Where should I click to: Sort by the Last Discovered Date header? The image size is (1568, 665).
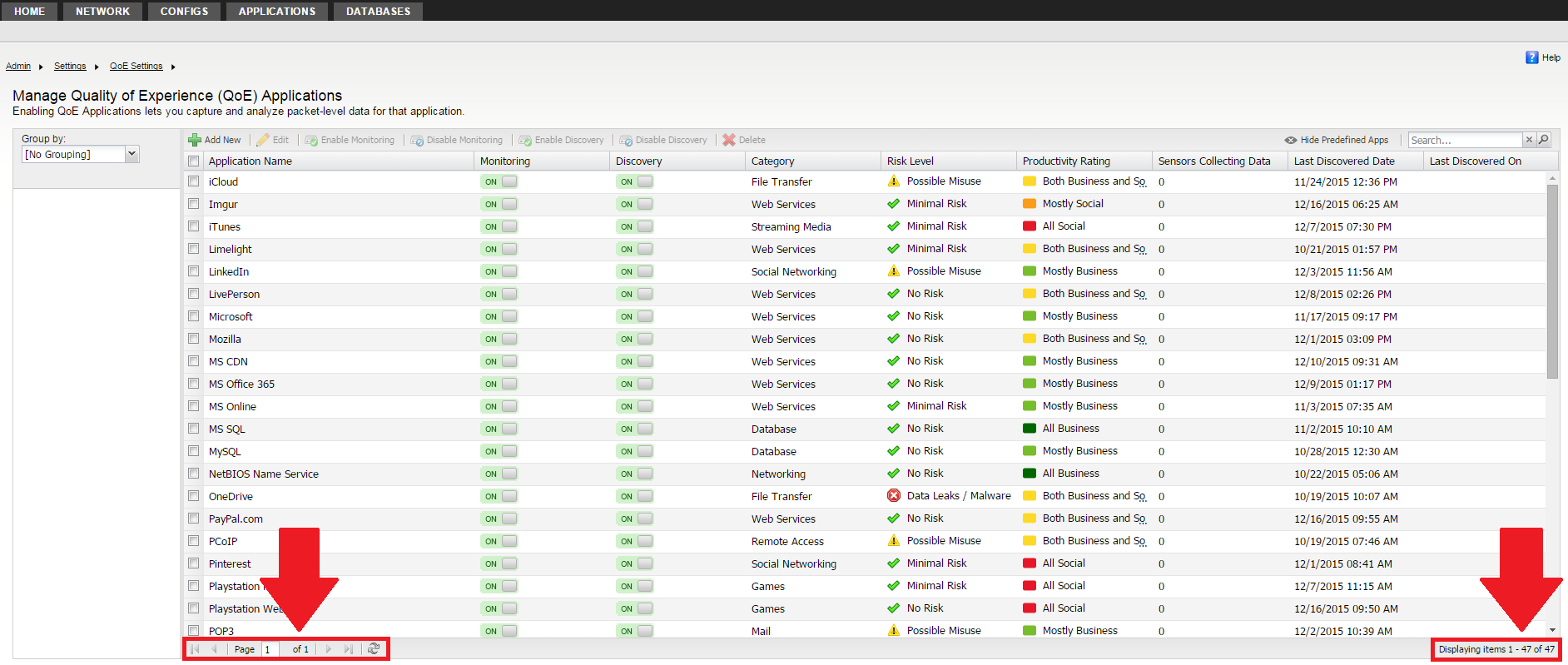[1356, 161]
